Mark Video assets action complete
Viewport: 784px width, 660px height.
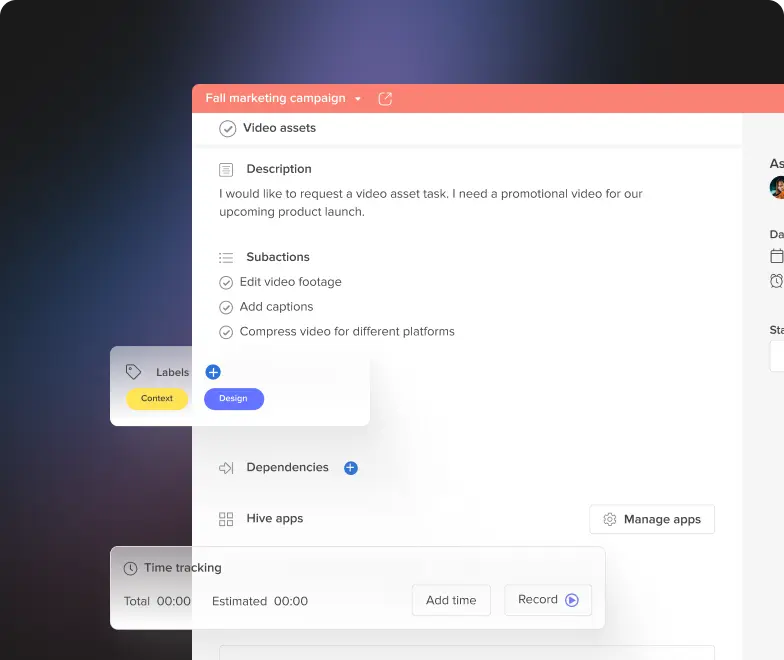click(228, 128)
